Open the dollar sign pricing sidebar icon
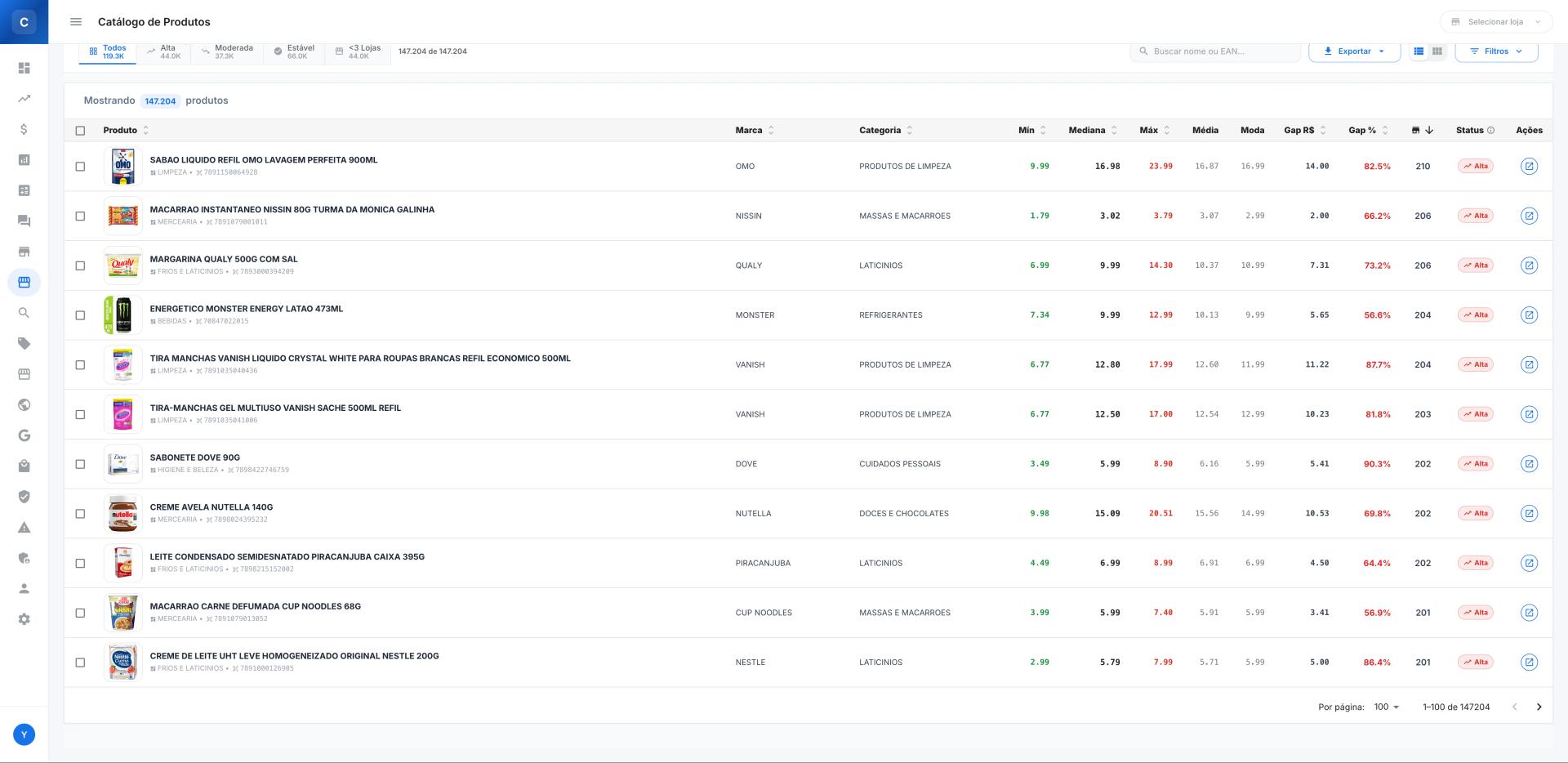The height and width of the screenshot is (763, 1568). [24, 129]
